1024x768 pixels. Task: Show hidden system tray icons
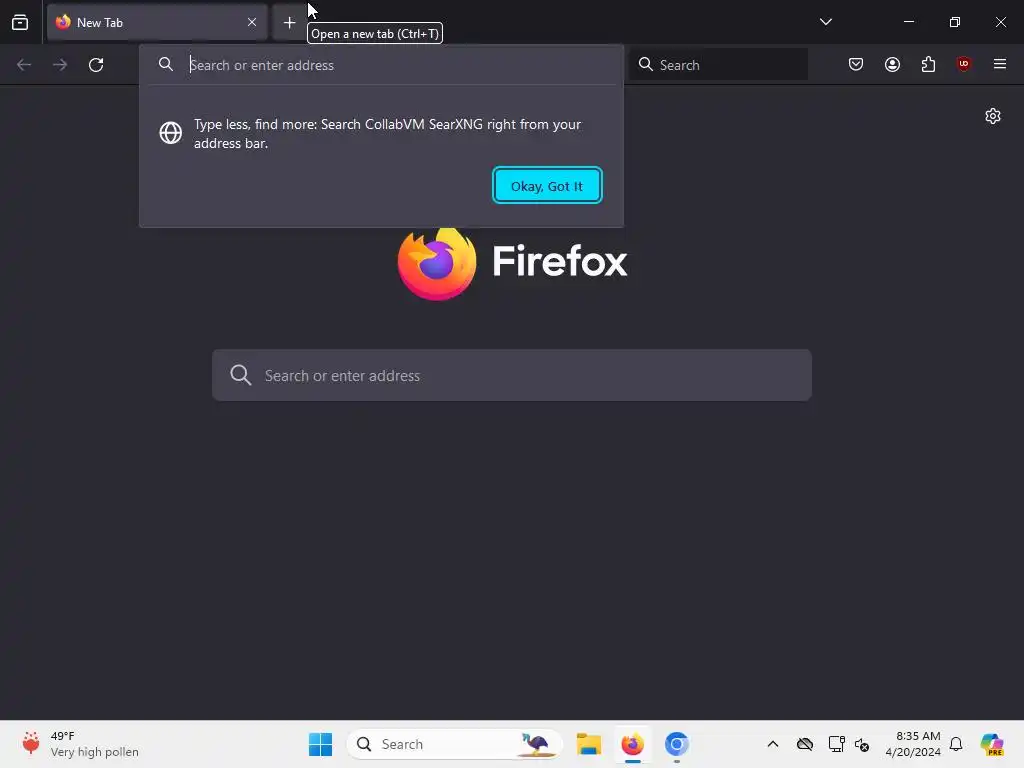click(x=773, y=744)
